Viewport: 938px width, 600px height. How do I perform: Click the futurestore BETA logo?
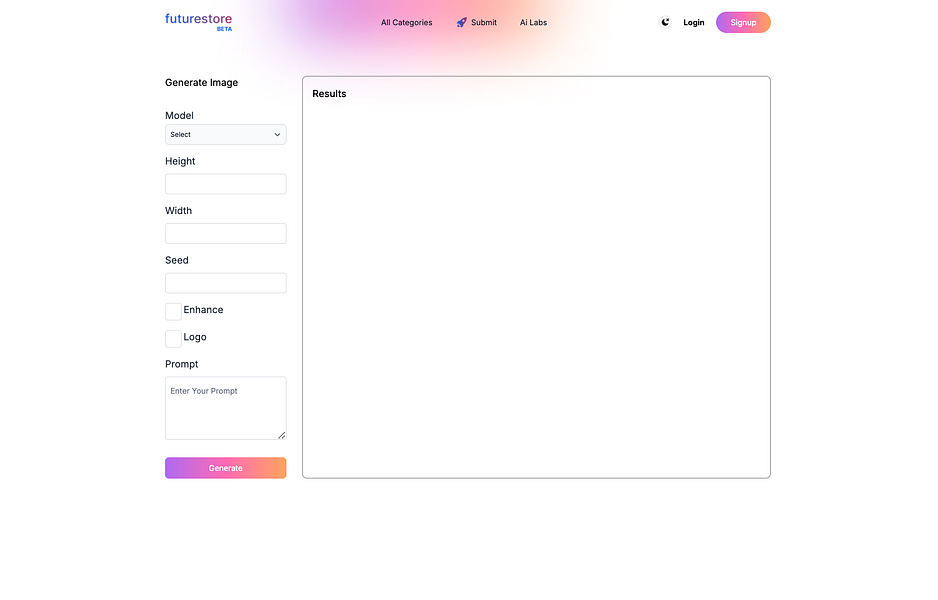click(199, 22)
